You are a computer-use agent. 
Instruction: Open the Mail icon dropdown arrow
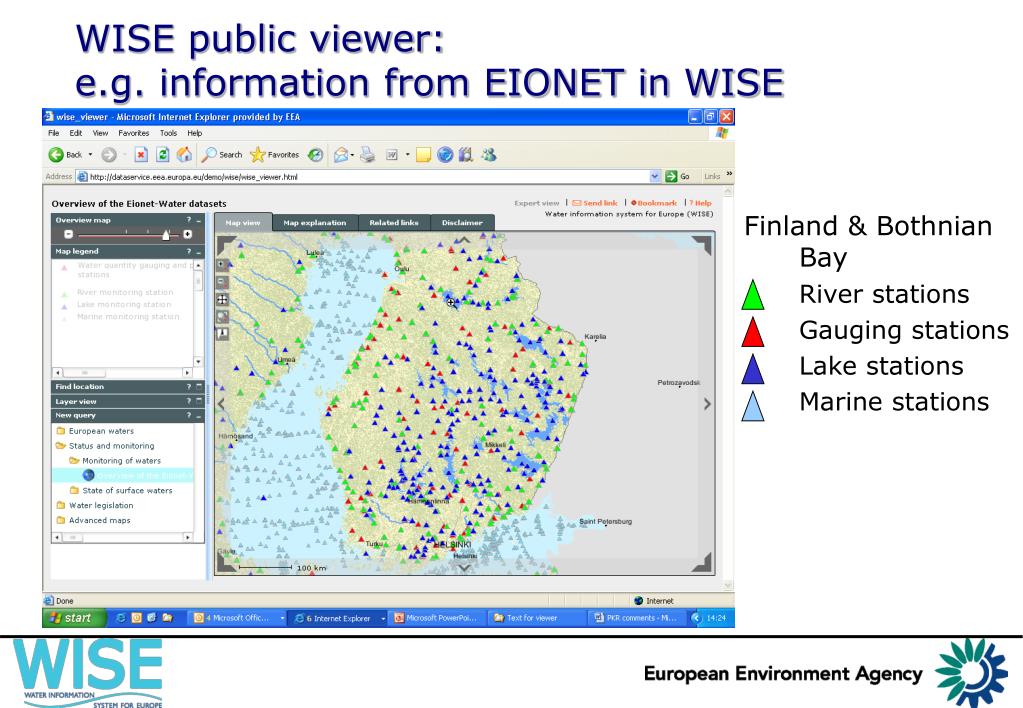point(352,155)
